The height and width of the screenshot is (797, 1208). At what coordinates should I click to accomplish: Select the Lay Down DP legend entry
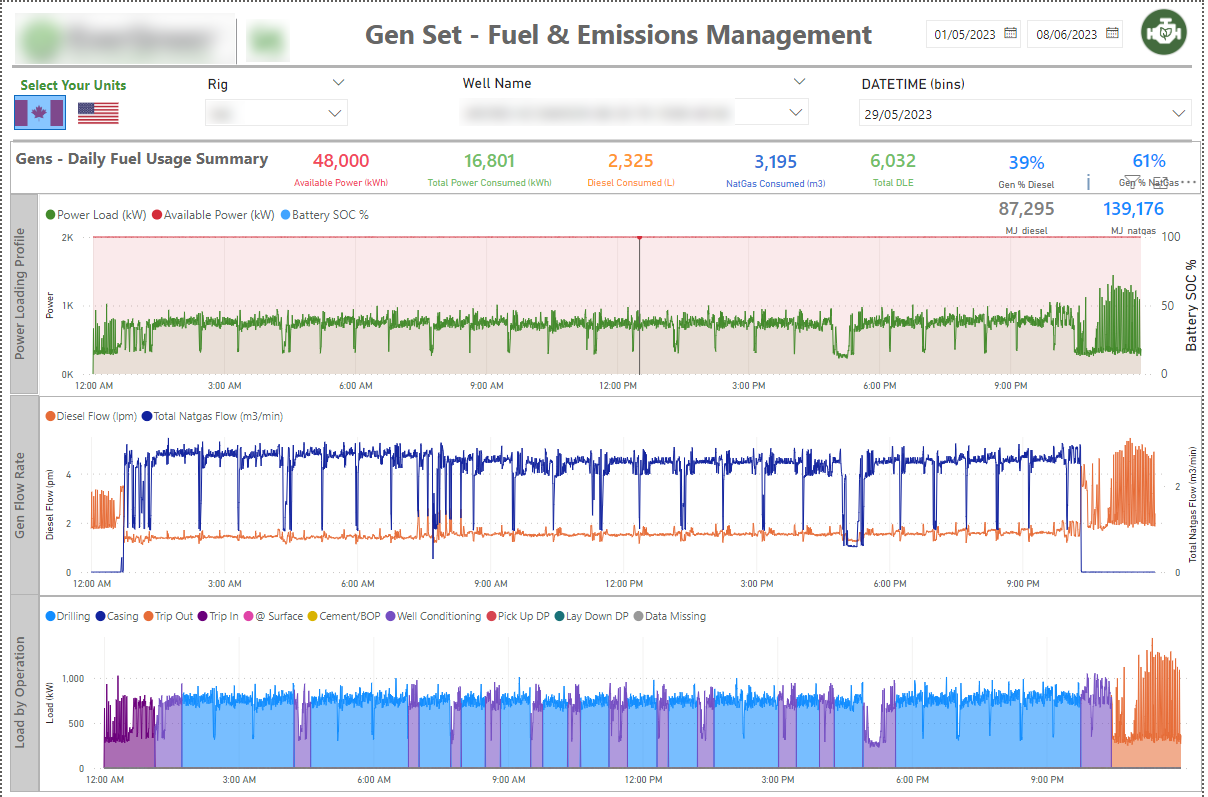tap(592, 617)
